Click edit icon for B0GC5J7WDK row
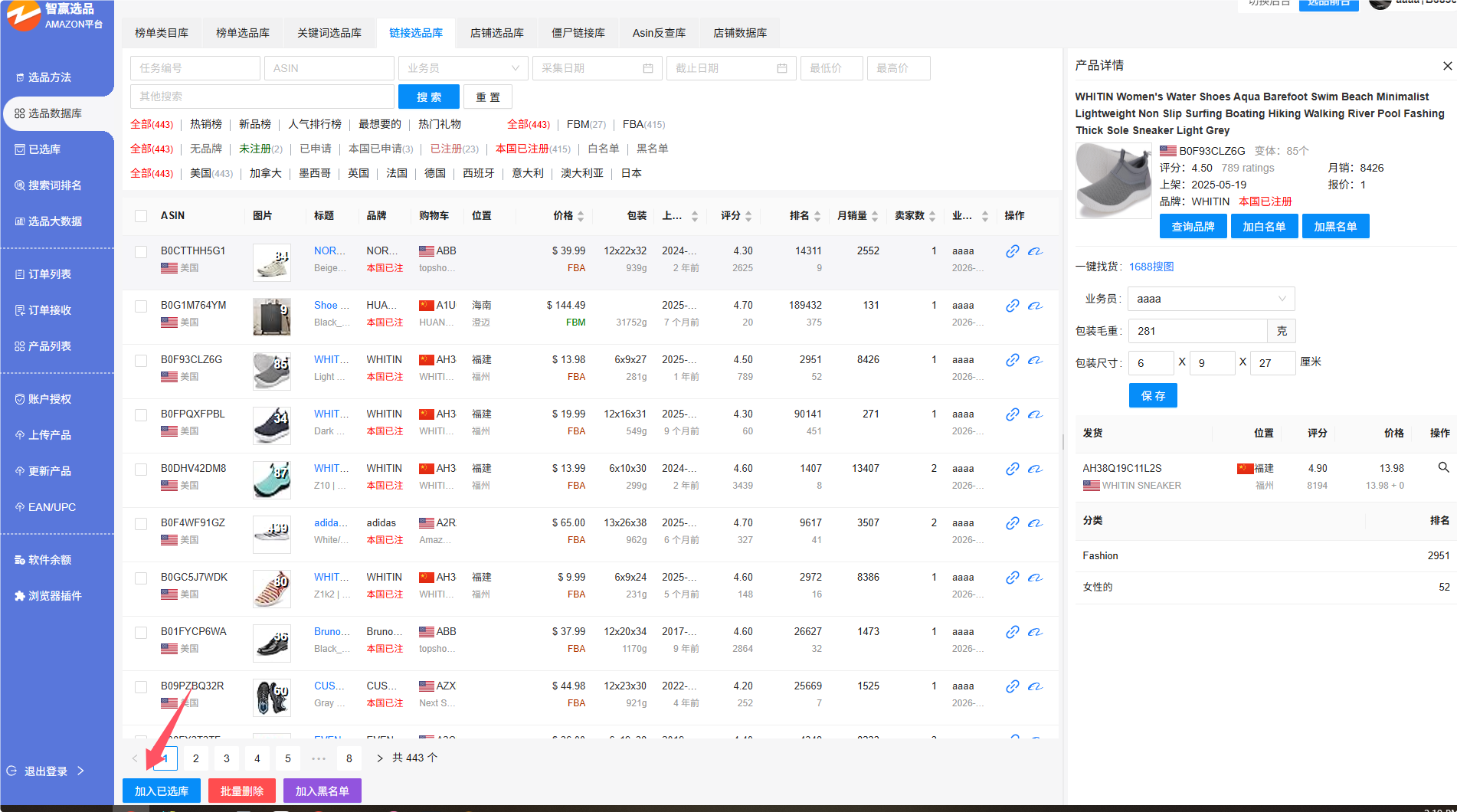This screenshot has width=1457, height=812. coord(1035,578)
